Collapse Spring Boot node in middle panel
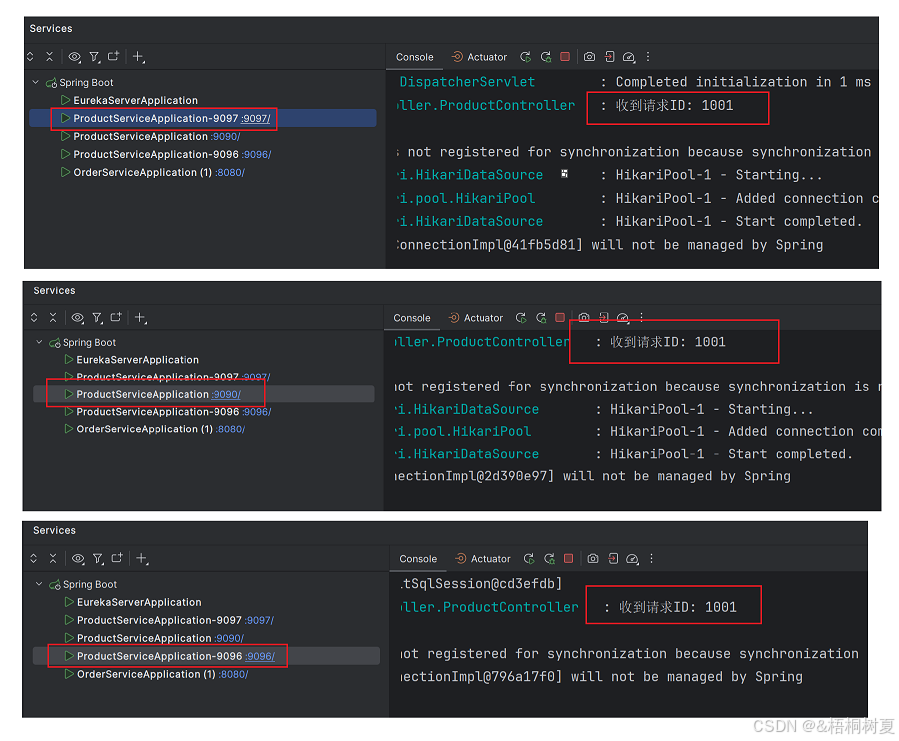This screenshot has height=741, width=899. (39, 342)
